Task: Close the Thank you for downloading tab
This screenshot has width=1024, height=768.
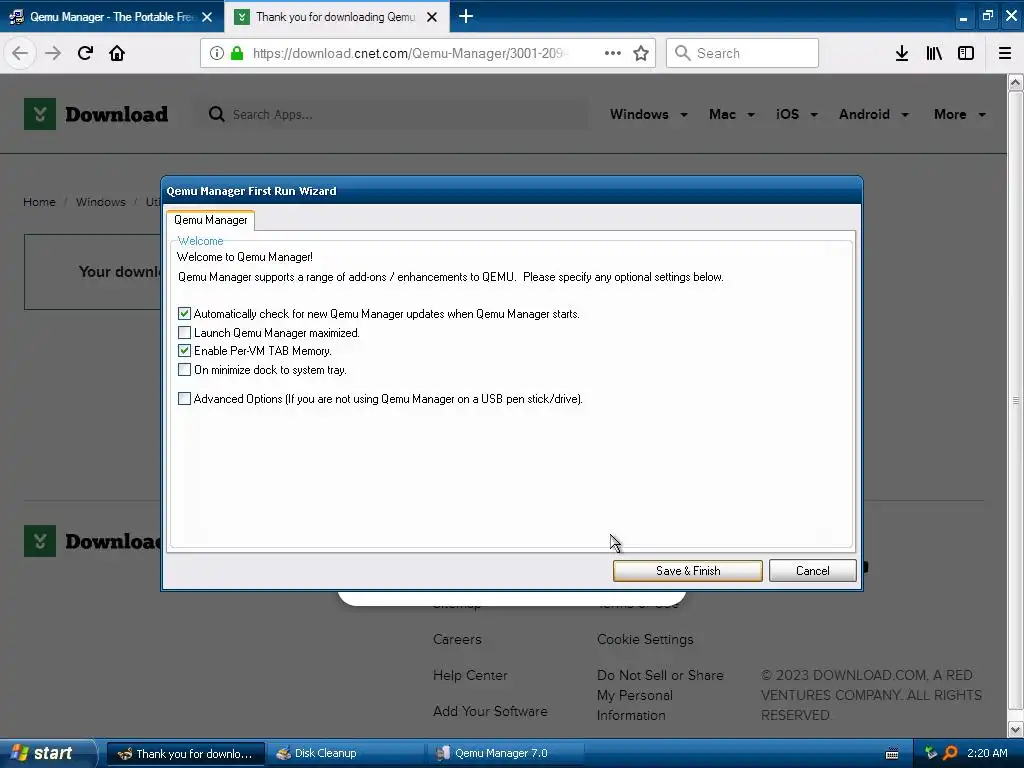Action: 432,17
